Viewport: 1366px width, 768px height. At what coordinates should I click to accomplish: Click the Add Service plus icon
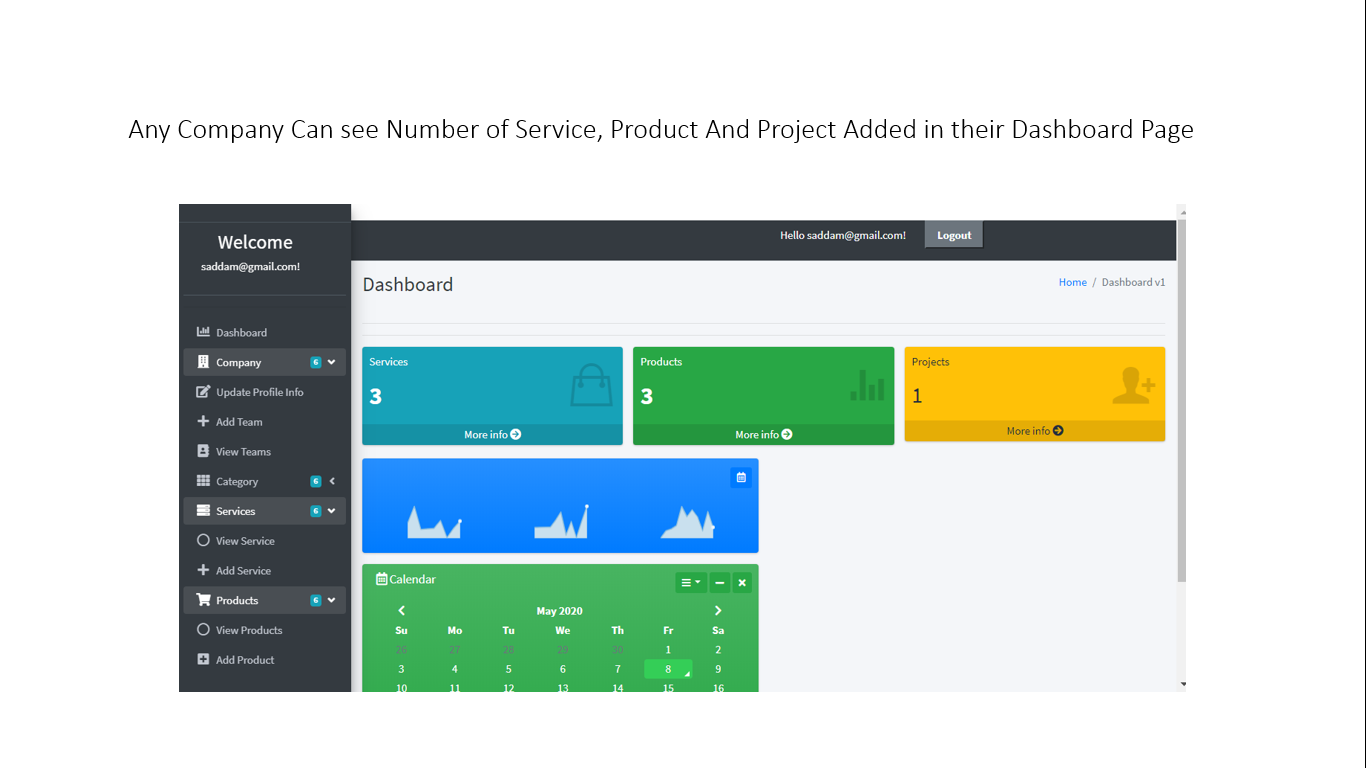[x=203, y=570]
